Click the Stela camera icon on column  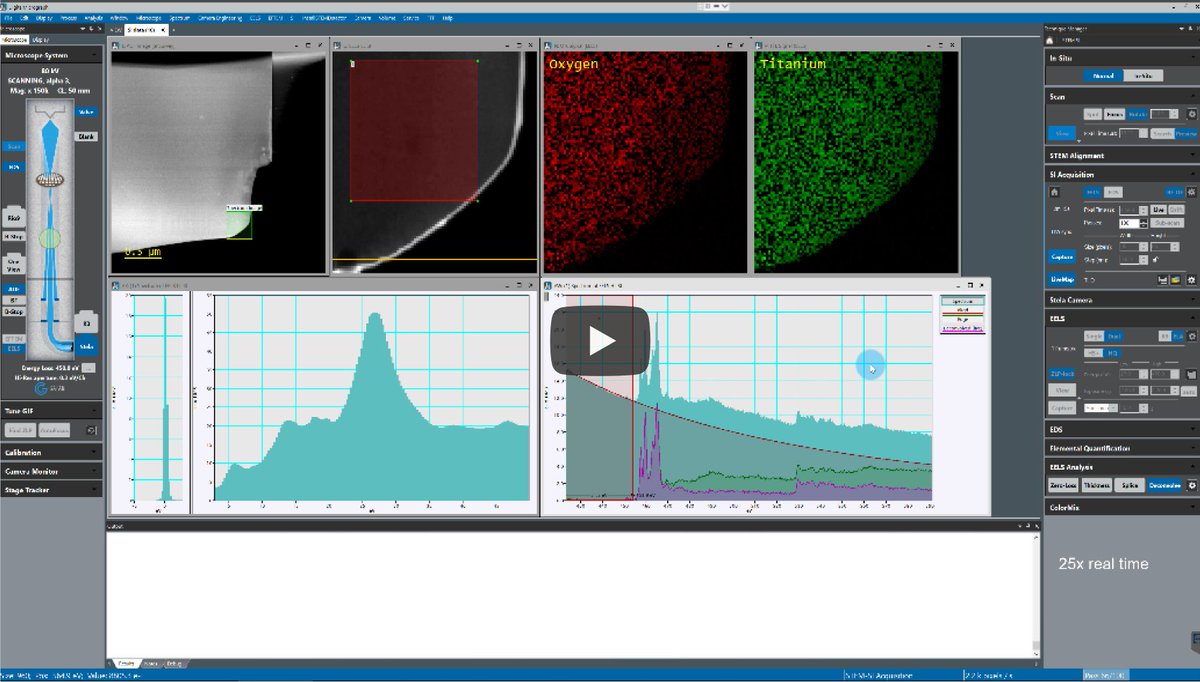click(x=87, y=346)
